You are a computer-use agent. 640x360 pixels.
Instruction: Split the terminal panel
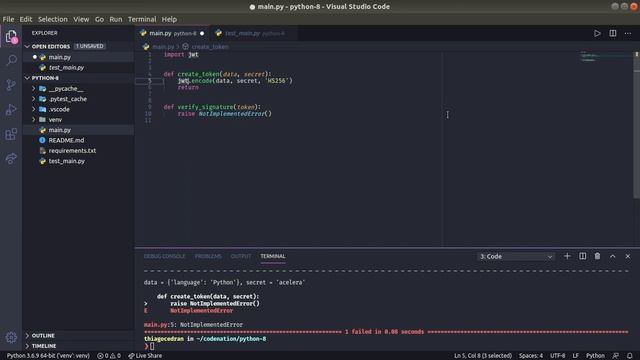582,256
